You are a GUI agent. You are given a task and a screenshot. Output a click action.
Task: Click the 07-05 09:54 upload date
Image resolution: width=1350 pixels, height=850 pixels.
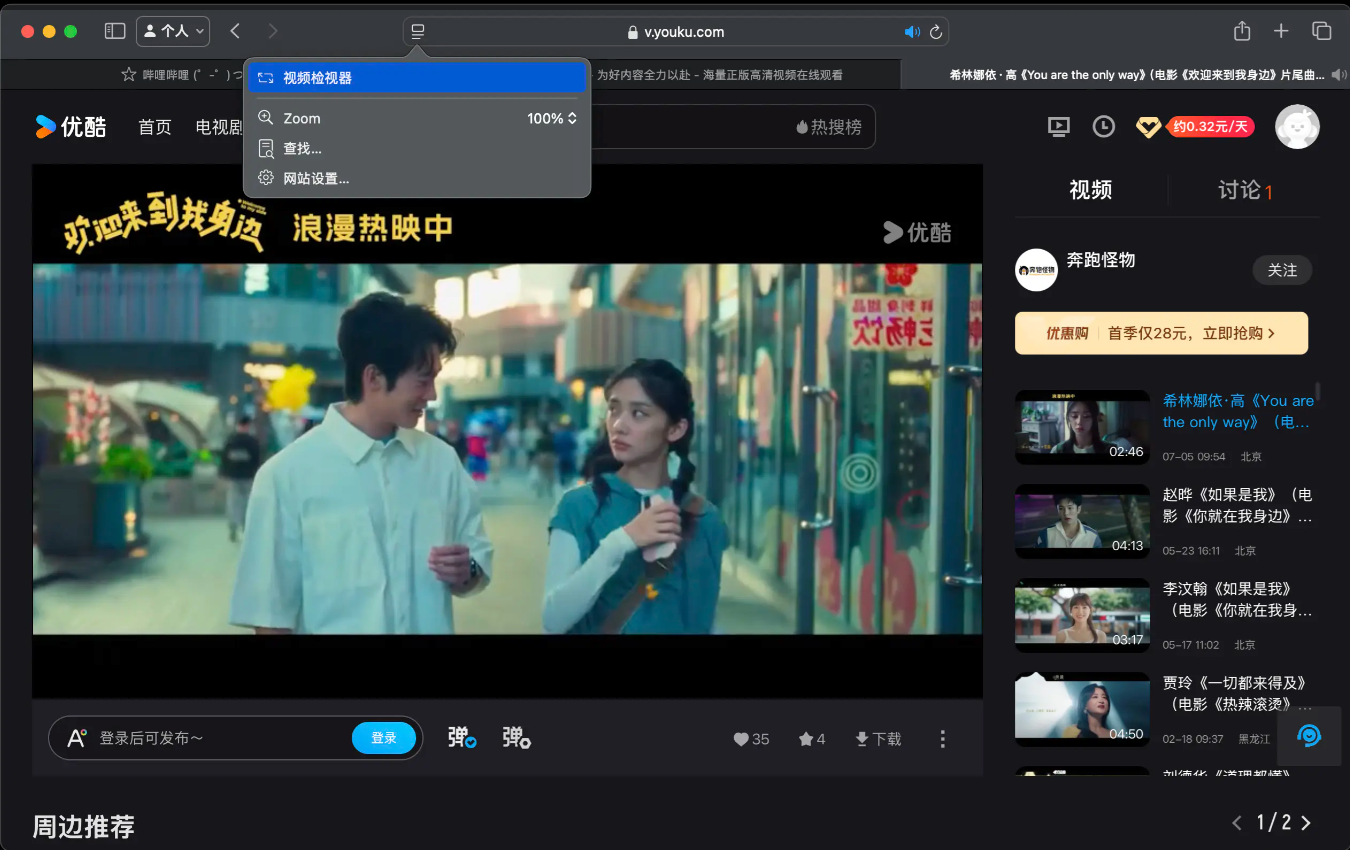[x=1194, y=456]
